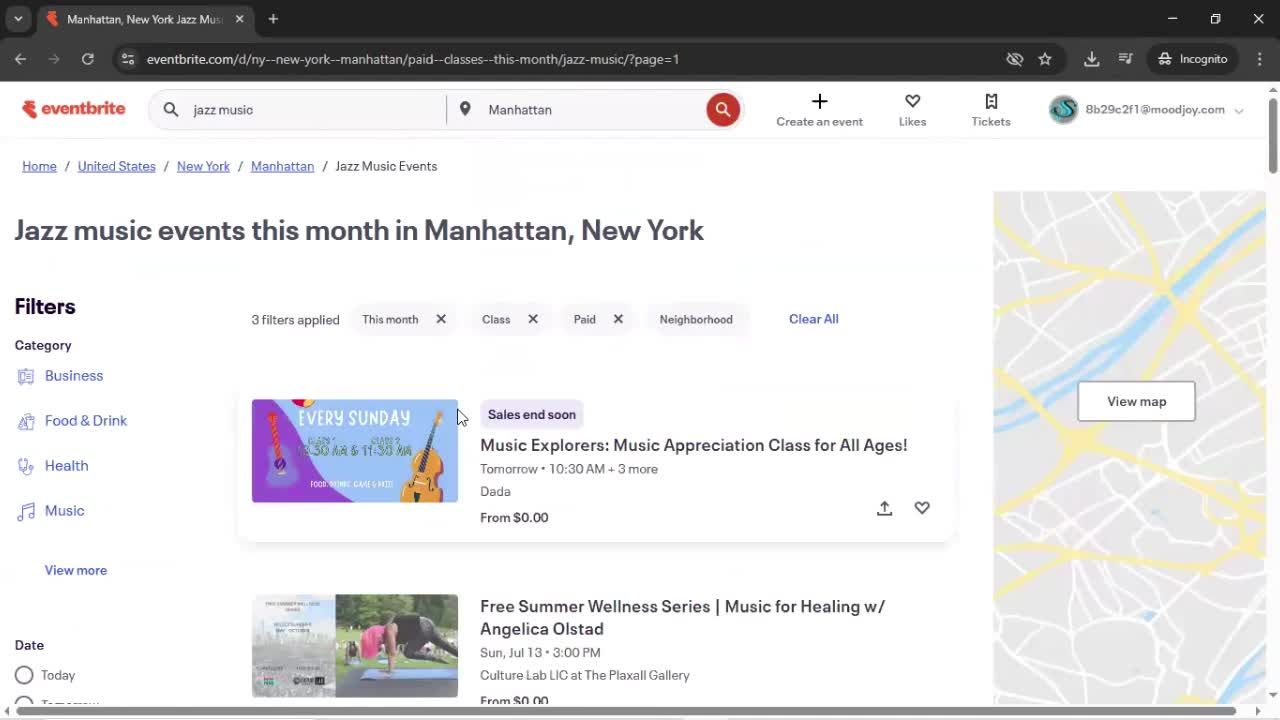The width and height of the screenshot is (1280, 720).
Task: Click the Manhattan location field
Action: (592, 110)
